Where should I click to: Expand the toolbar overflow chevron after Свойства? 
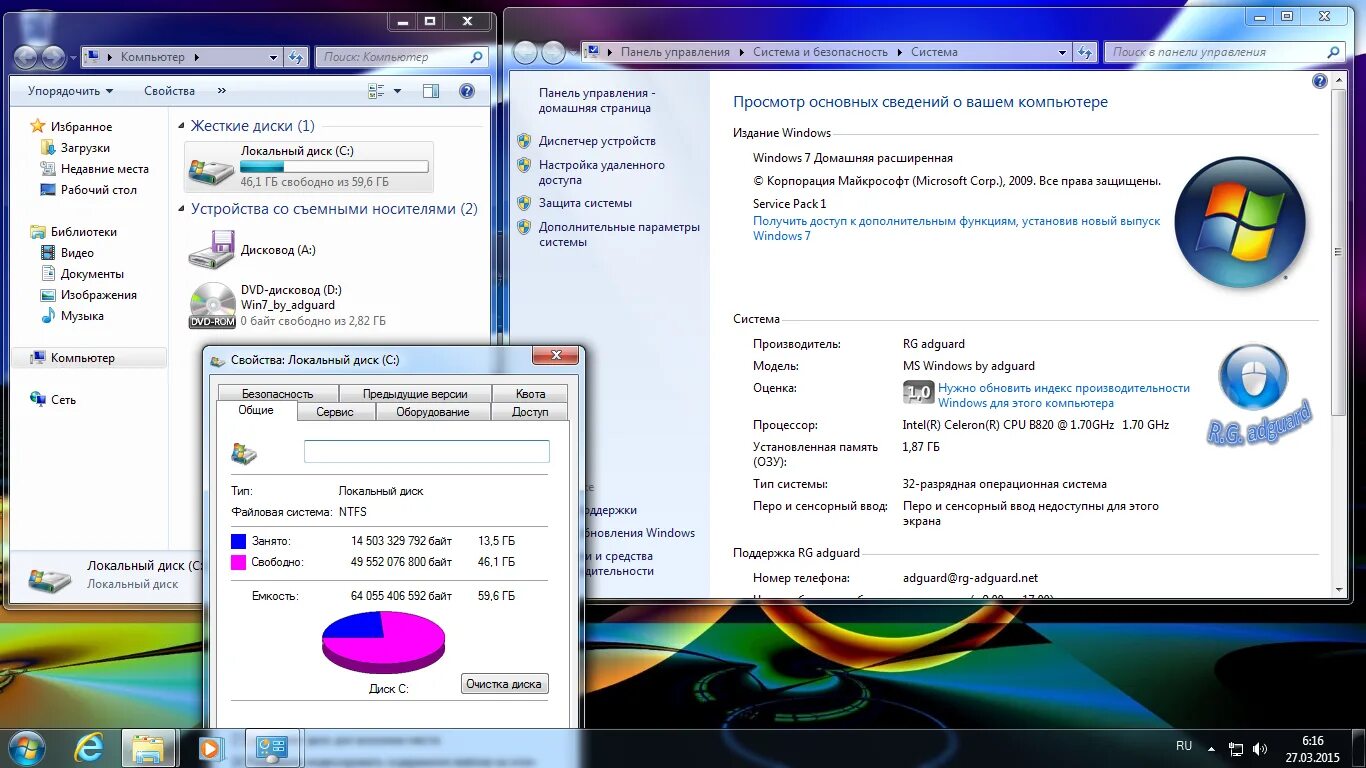(x=222, y=91)
